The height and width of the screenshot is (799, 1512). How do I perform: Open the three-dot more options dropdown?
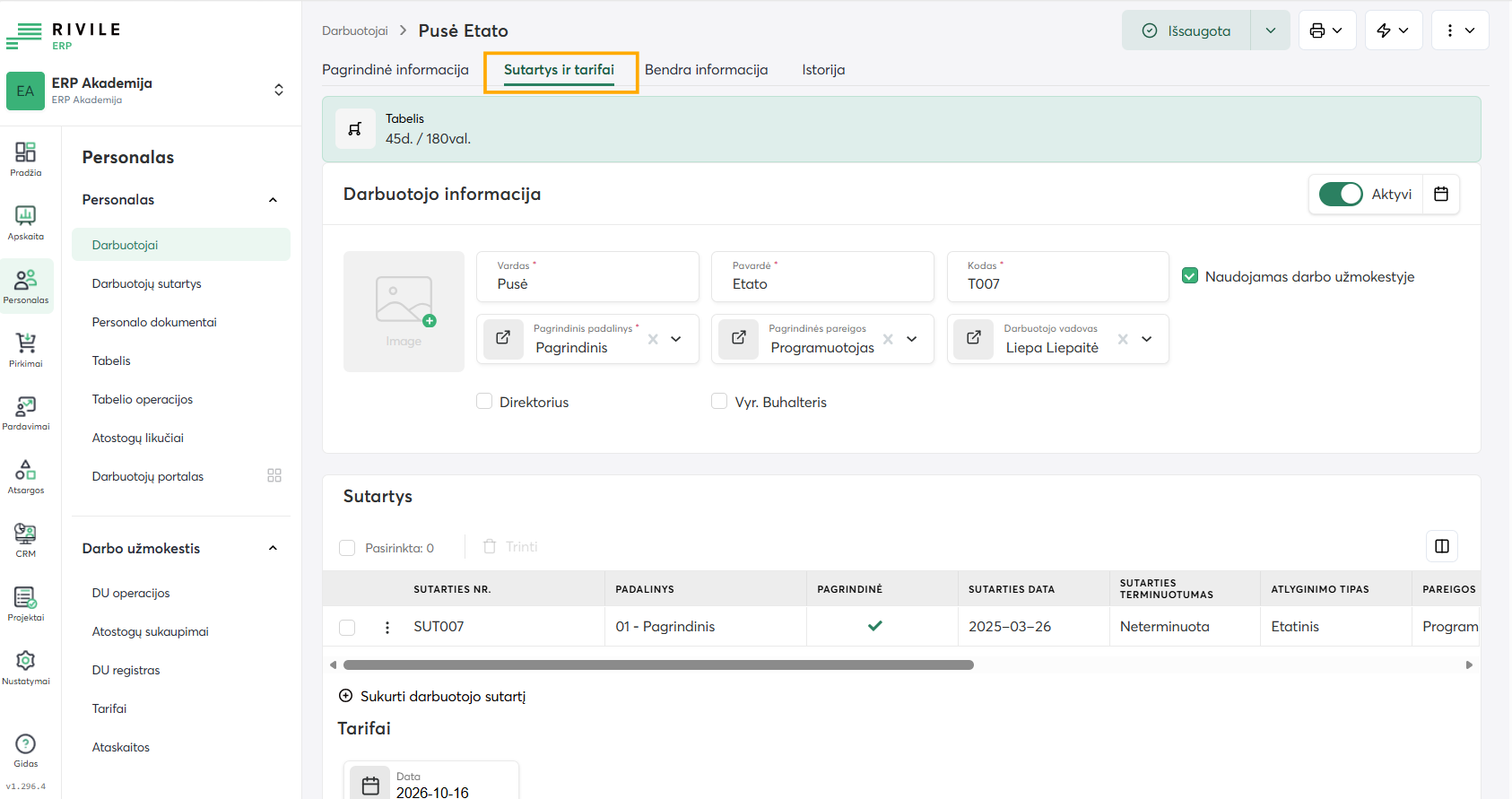1460,30
